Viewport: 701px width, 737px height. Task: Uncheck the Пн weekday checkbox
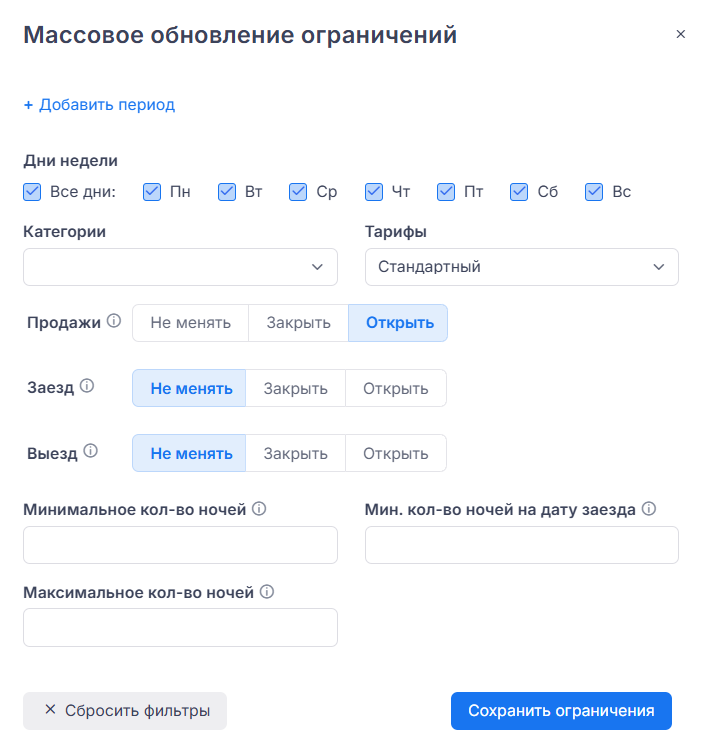coord(152,192)
